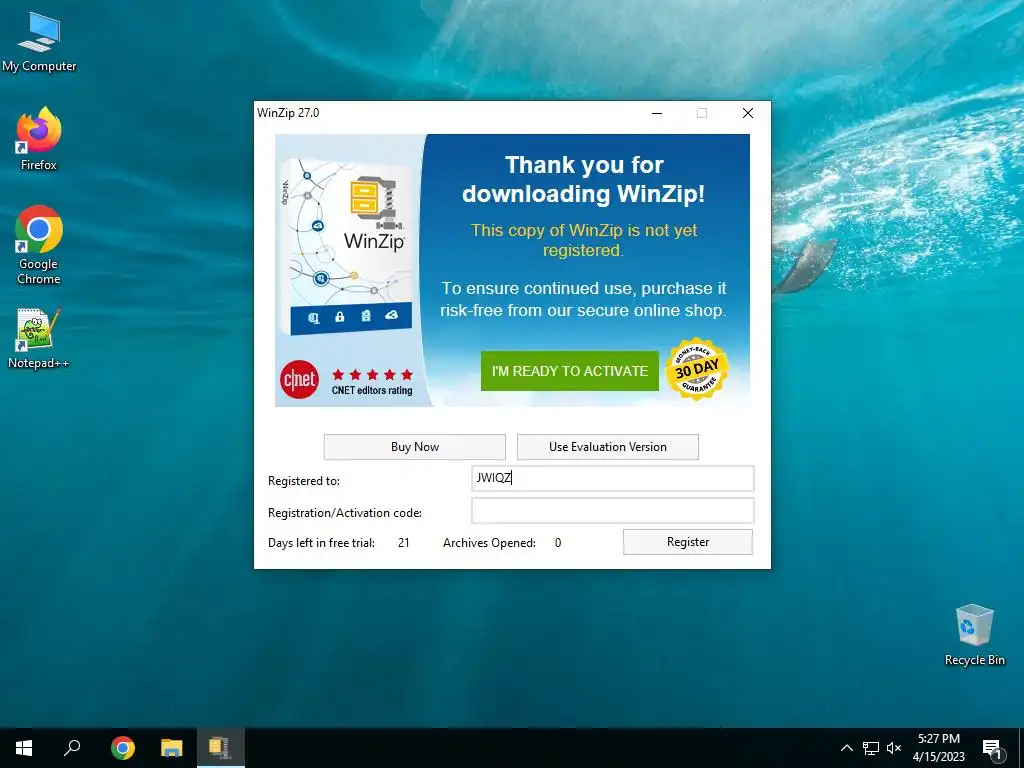This screenshot has height=768, width=1024.
Task: Select the Google Chrome desktop shortcut
Action: [39, 245]
